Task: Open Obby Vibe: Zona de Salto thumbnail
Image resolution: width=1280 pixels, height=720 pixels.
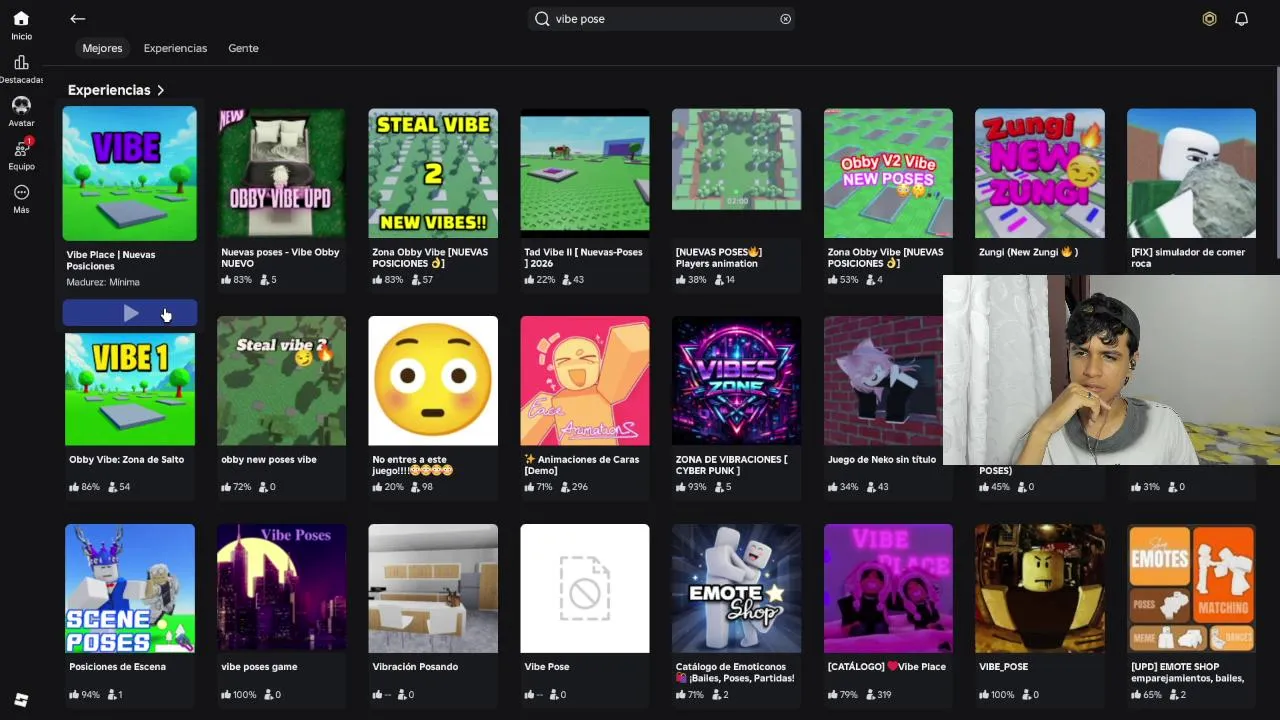Action: (x=130, y=388)
